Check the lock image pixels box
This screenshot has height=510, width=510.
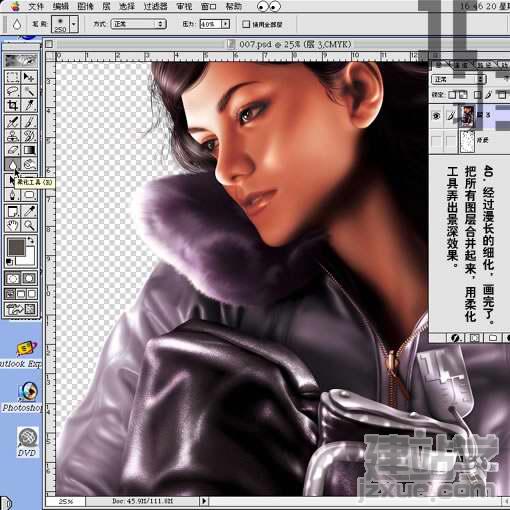477,95
